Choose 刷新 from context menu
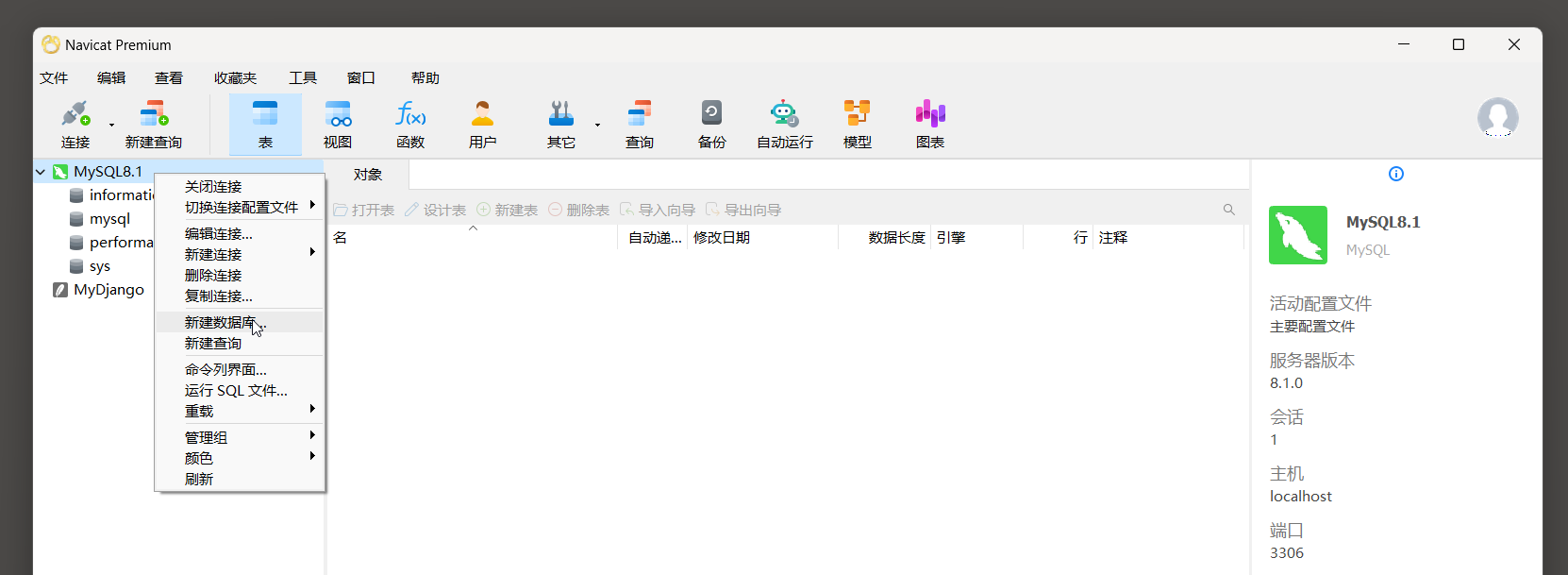The width and height of the screenshot is (1568, 575). [240, 480]
